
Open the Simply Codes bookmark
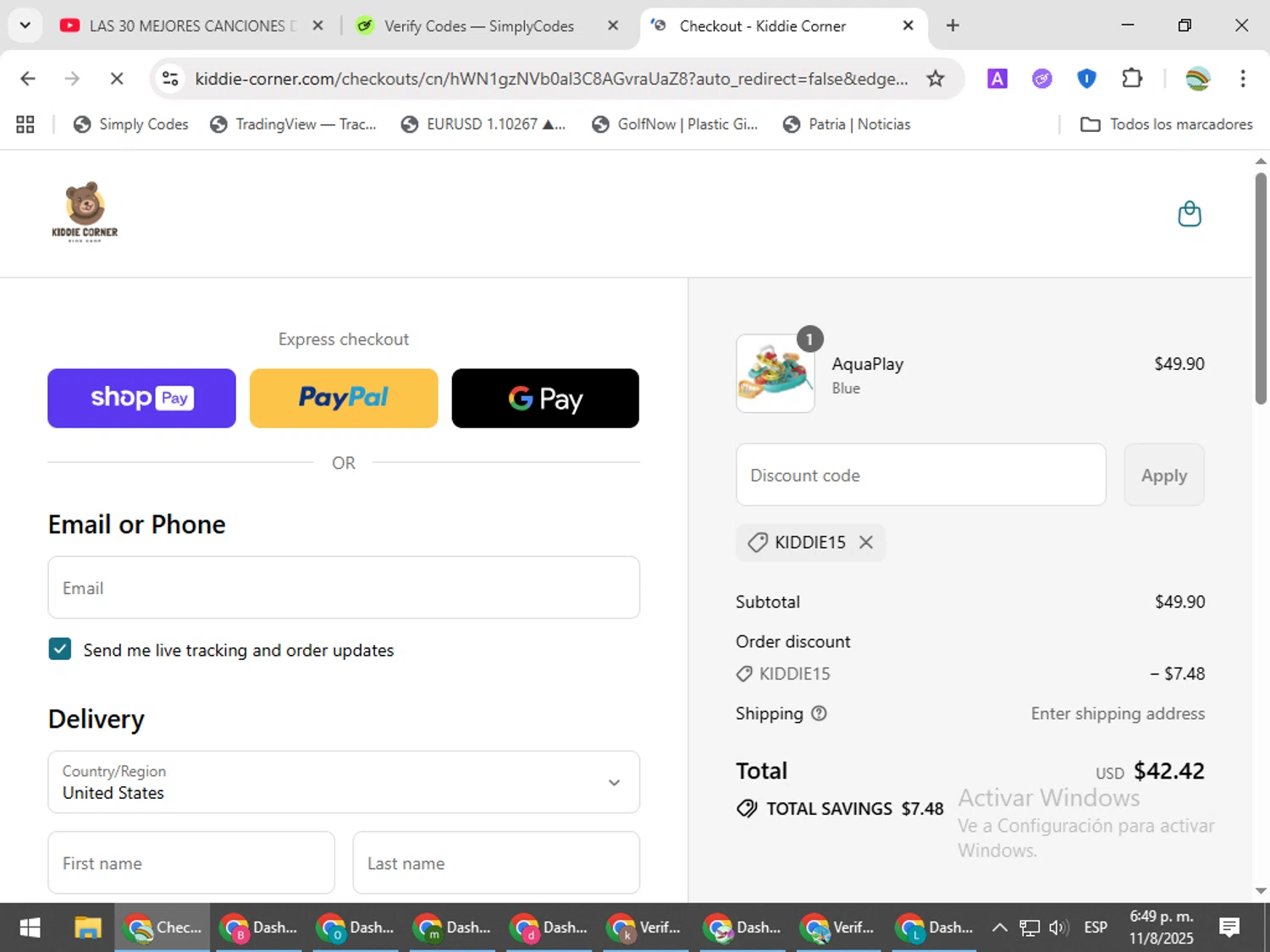pos(130,124)
